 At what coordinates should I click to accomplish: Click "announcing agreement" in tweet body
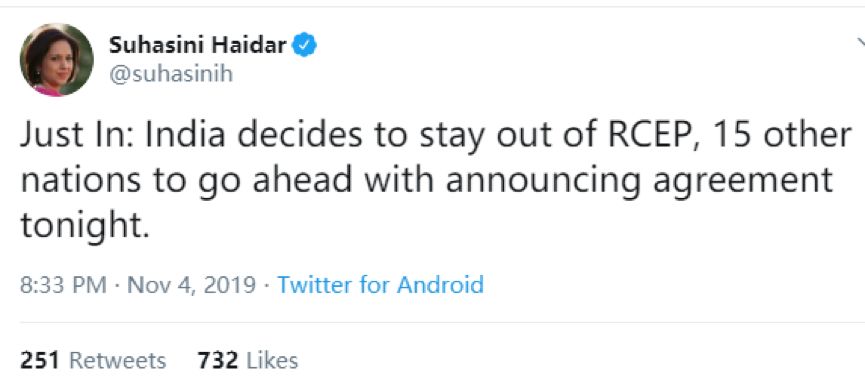pyautogui.click(x=640, y=182)
